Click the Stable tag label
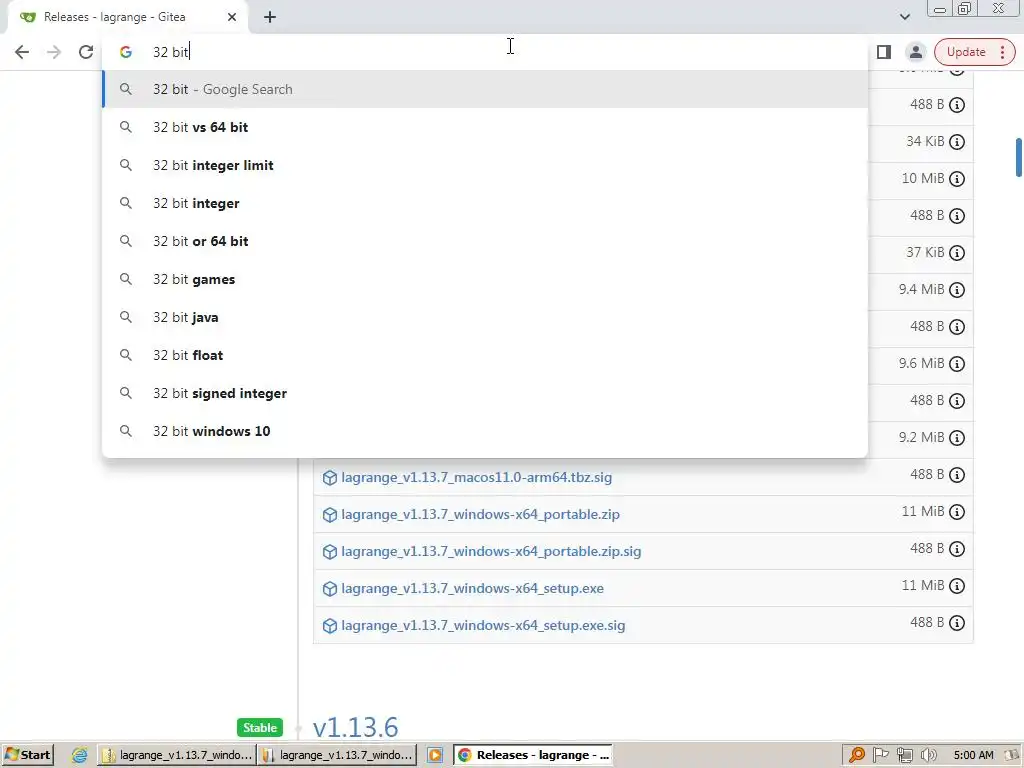 pos(260,728)
